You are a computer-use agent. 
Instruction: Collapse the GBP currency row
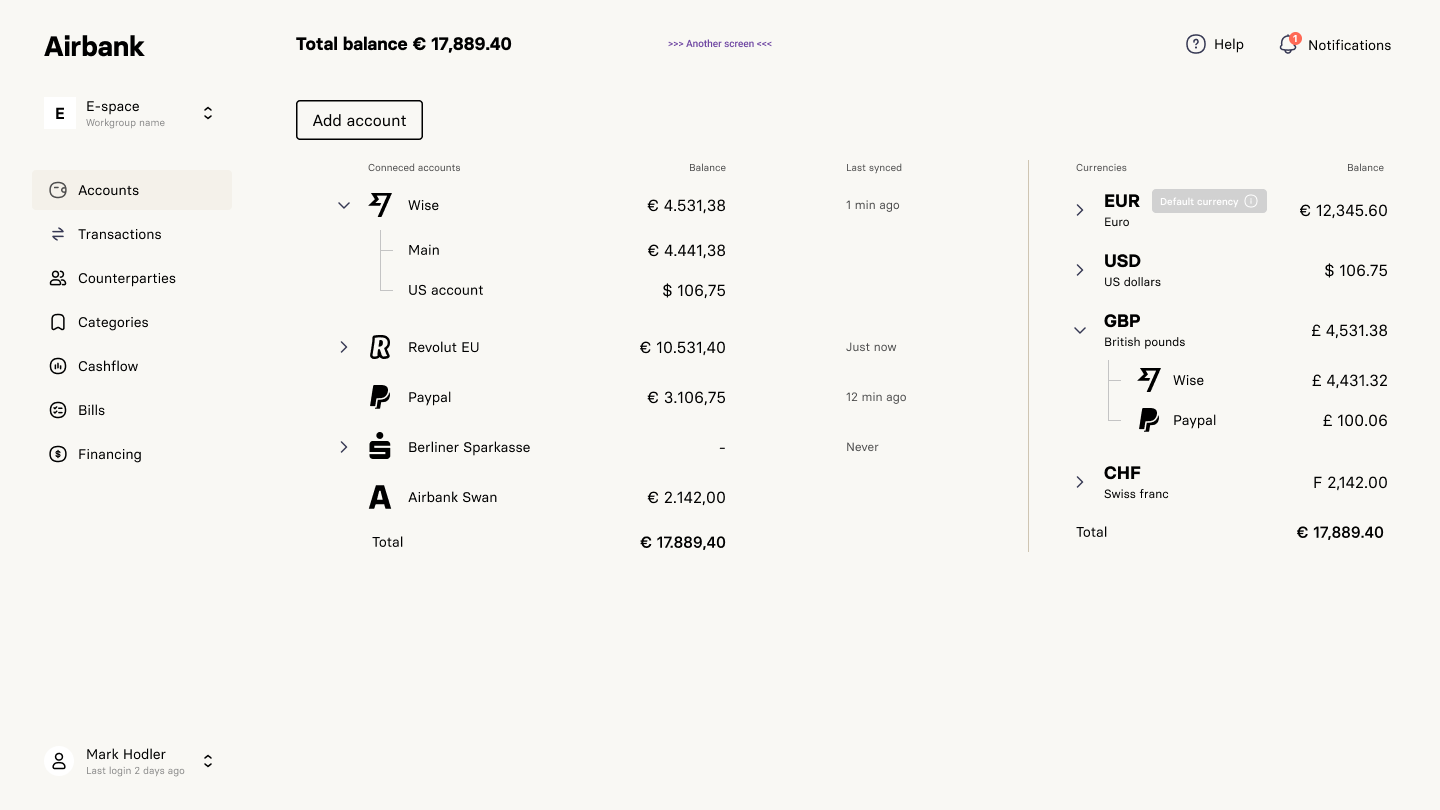point(1080,330)
